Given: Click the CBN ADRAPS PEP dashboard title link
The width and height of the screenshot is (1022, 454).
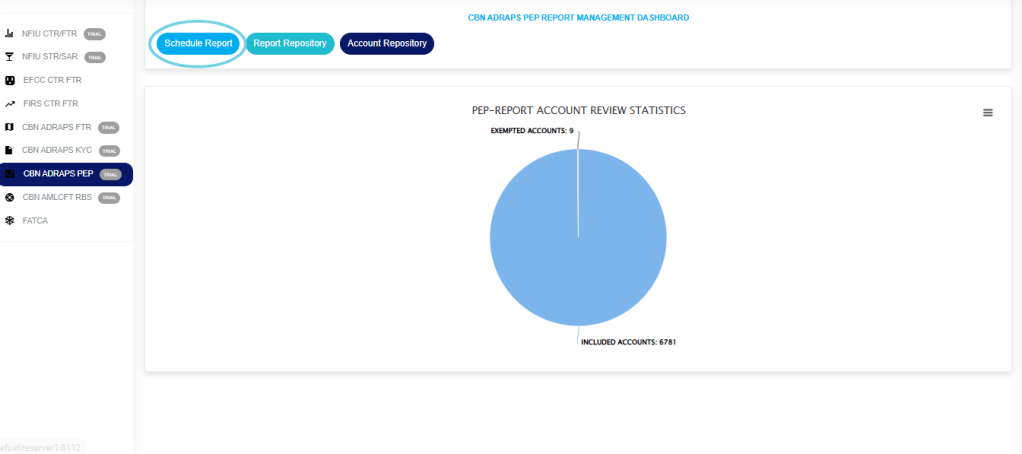Looking at the screenshot, I should (578, 18).
